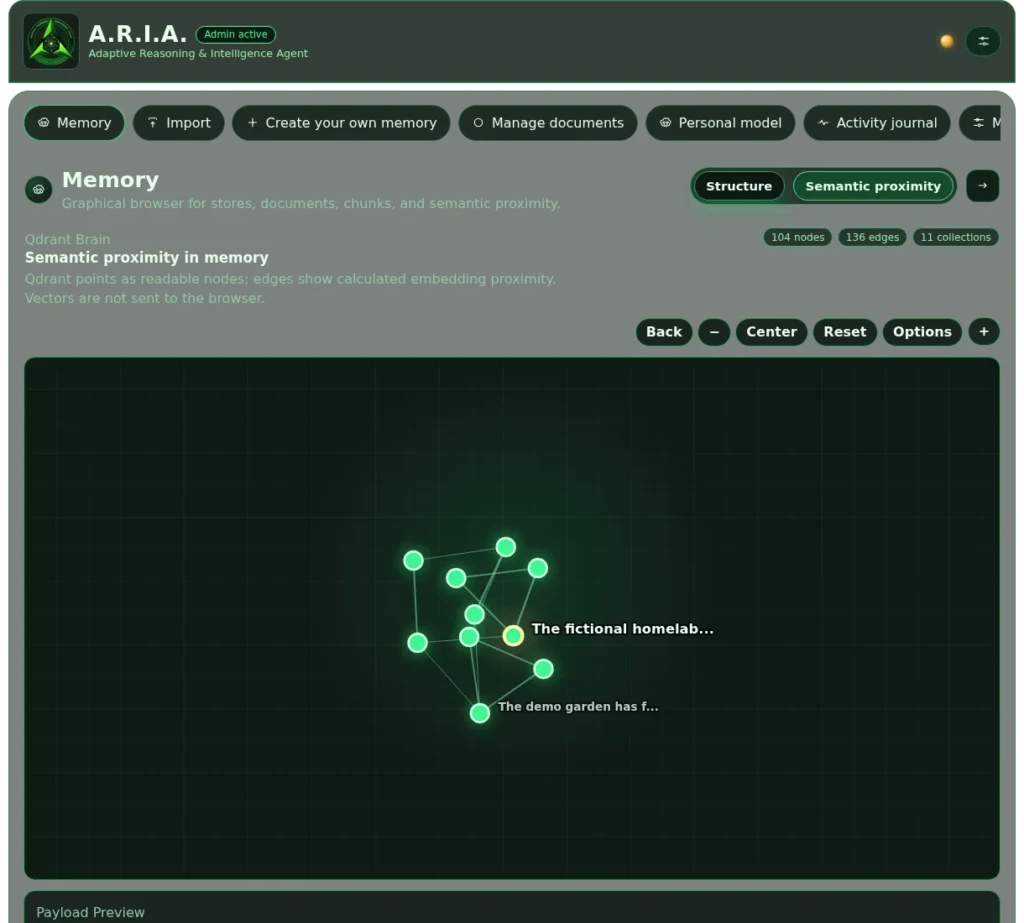Click the arrow button beside Semantic proximity

point(982,186)
